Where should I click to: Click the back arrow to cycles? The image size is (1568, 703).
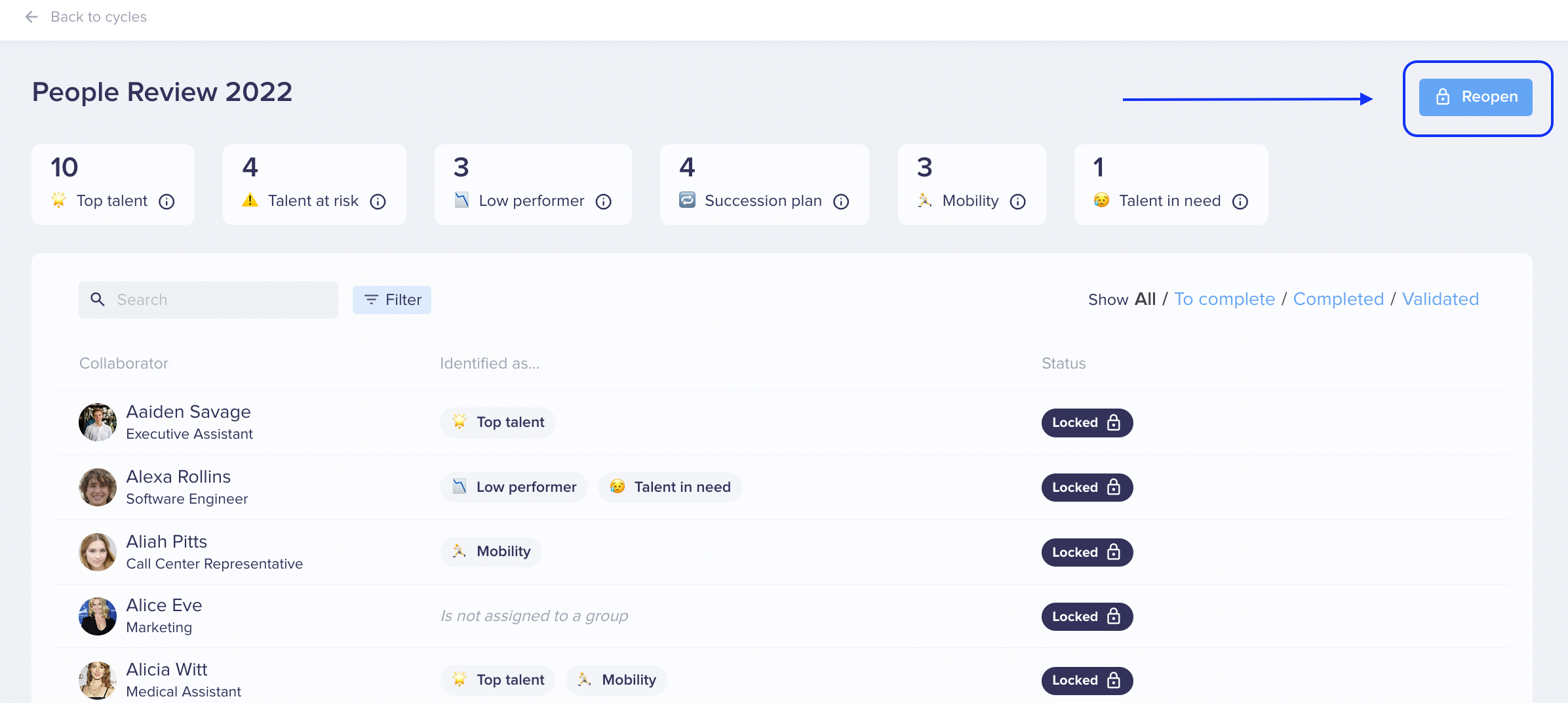point(31,17)
